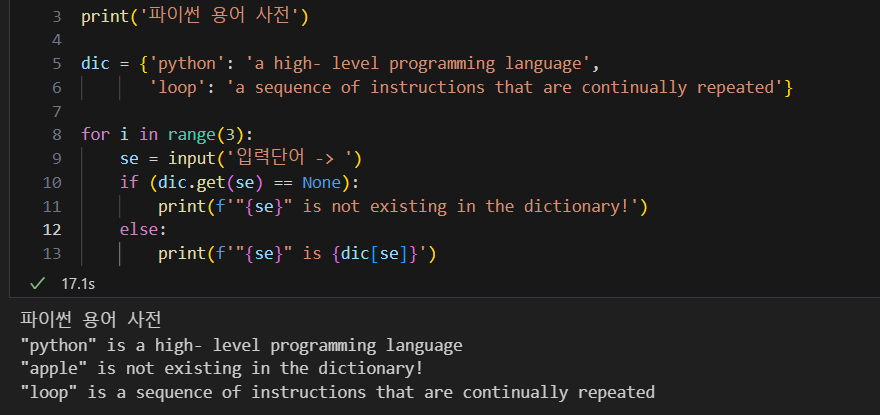Viewport: 880px width, 415px height.
Task: Click line number 7 in the gutter
Action: point(57,111)
